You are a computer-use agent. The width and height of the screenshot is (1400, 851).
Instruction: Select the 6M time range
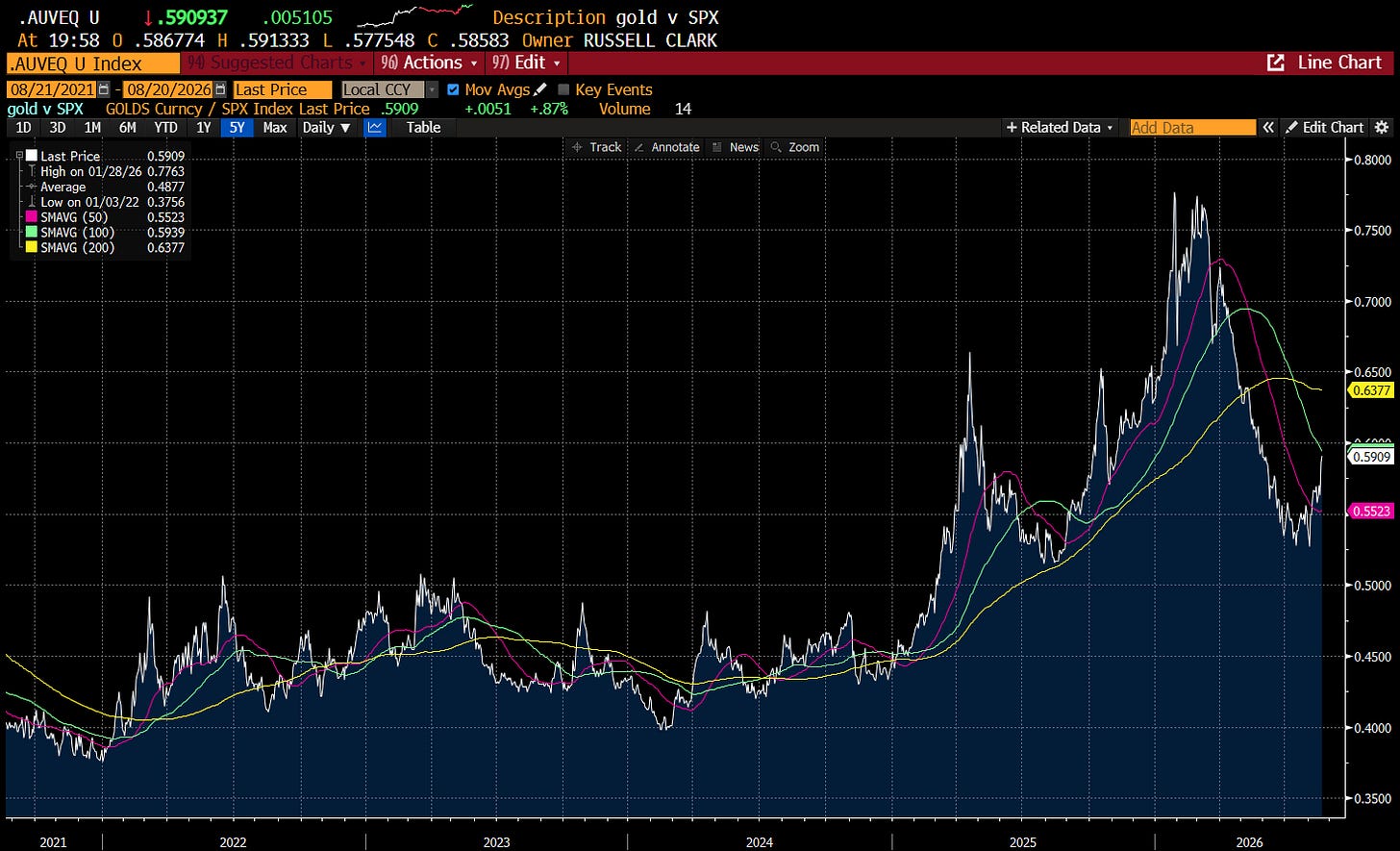pos(127,127)
